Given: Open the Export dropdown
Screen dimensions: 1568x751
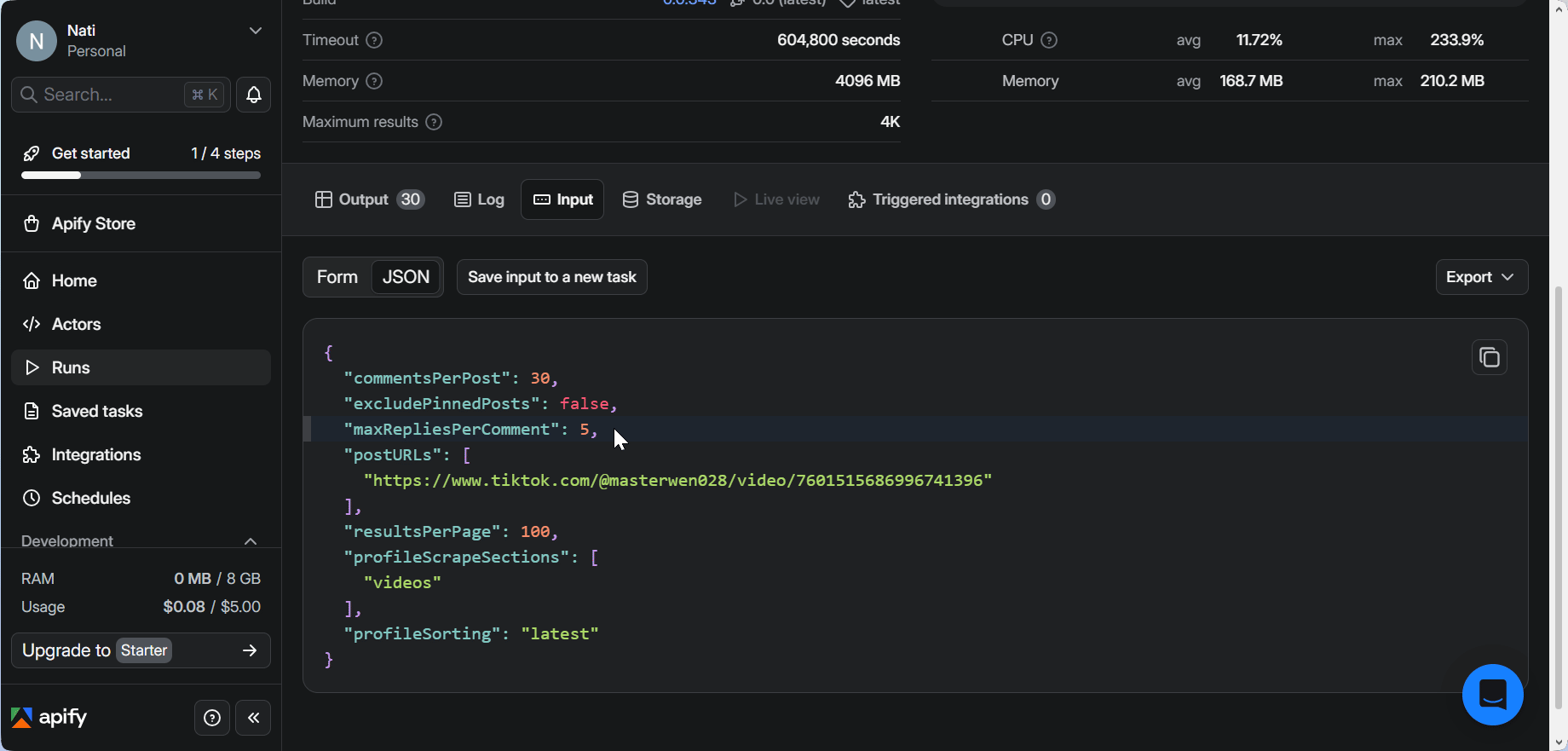Looking at the screenshot, I should 1480,277.
